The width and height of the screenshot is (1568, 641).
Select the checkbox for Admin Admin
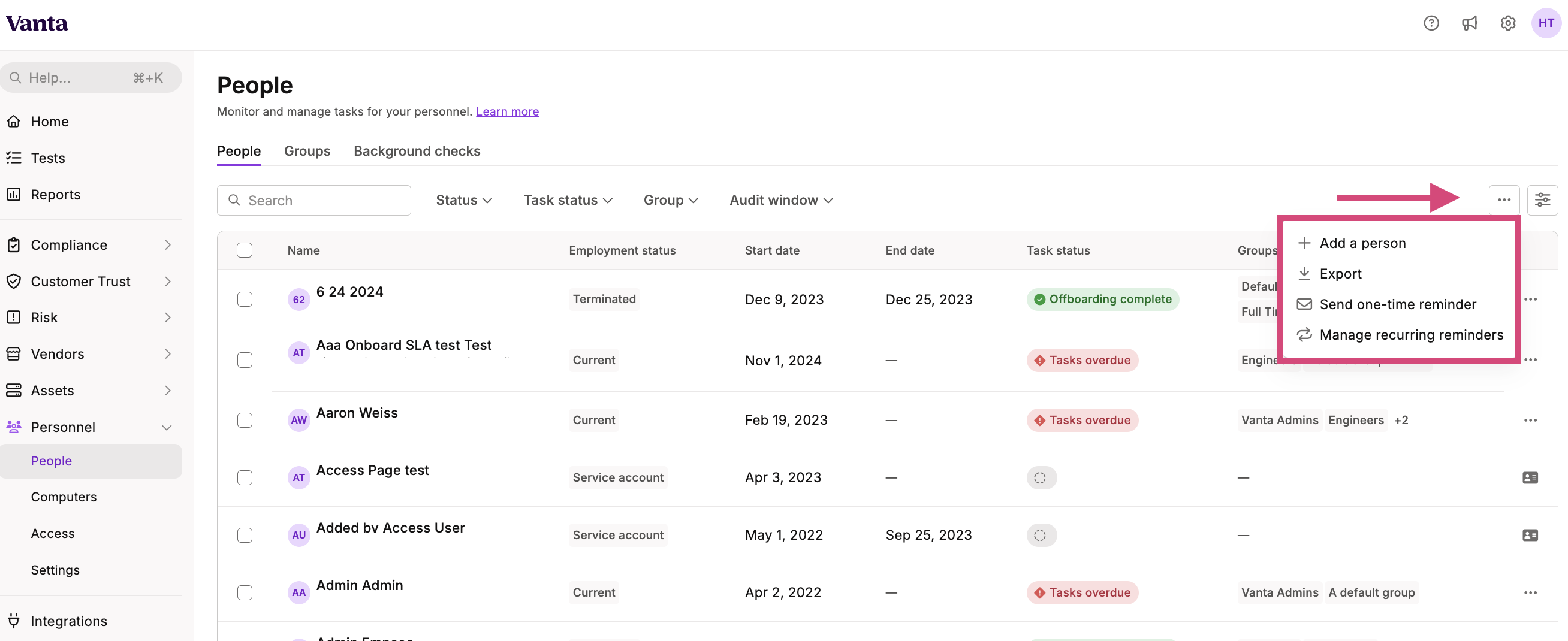pos(245,593)
